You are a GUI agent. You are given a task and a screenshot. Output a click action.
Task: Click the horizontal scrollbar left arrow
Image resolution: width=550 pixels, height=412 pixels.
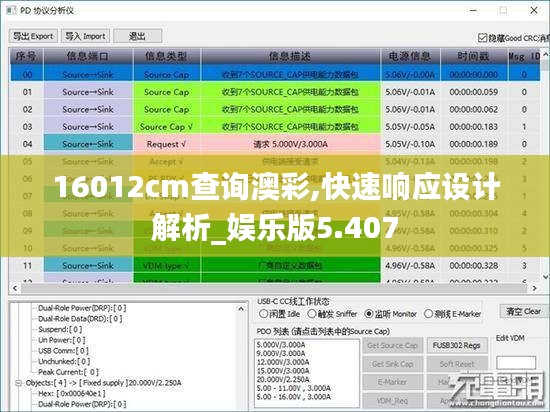15,288
